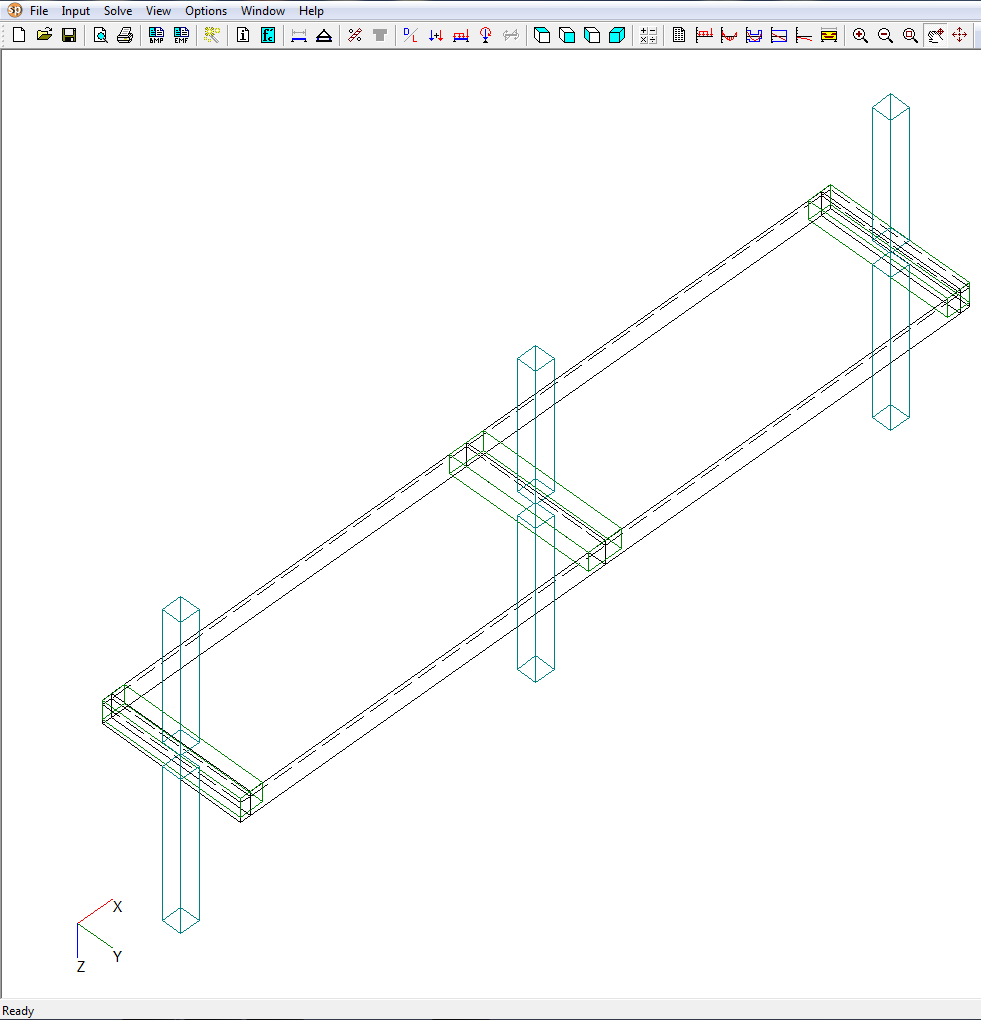Open general information (i) icon

(x=243, y=36)
